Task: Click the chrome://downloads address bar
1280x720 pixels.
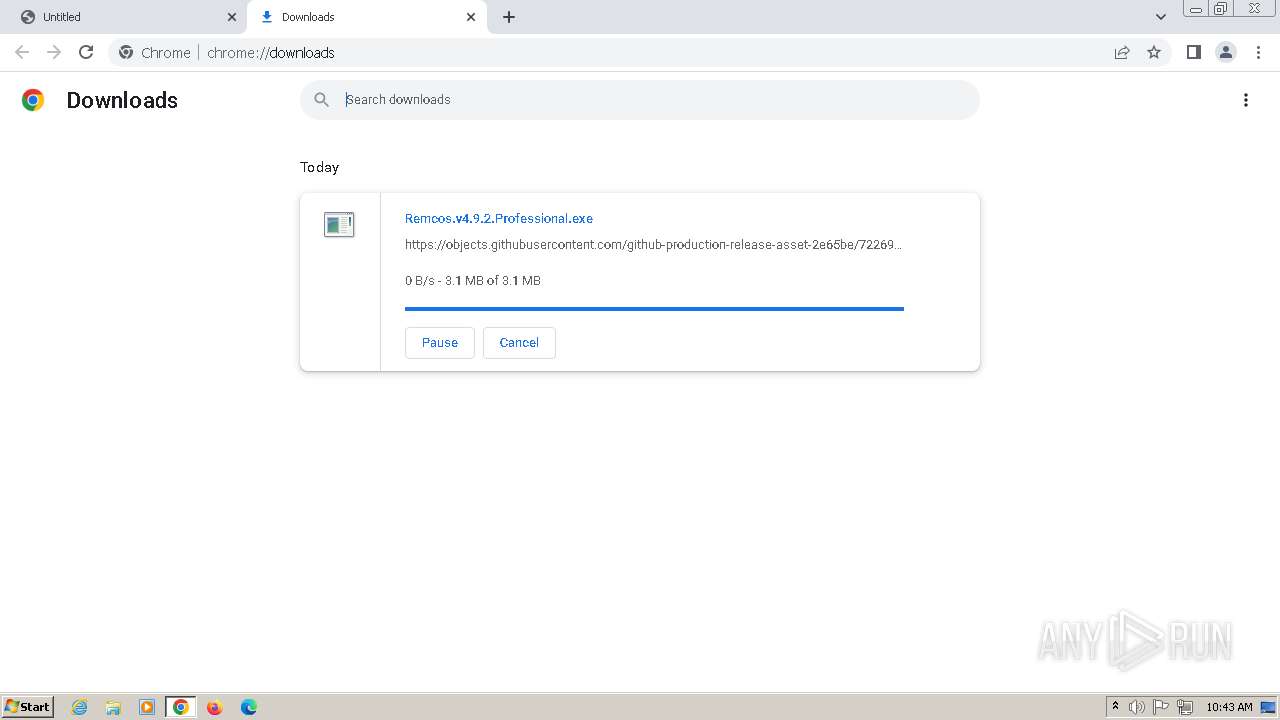Action: click(640, 52)
